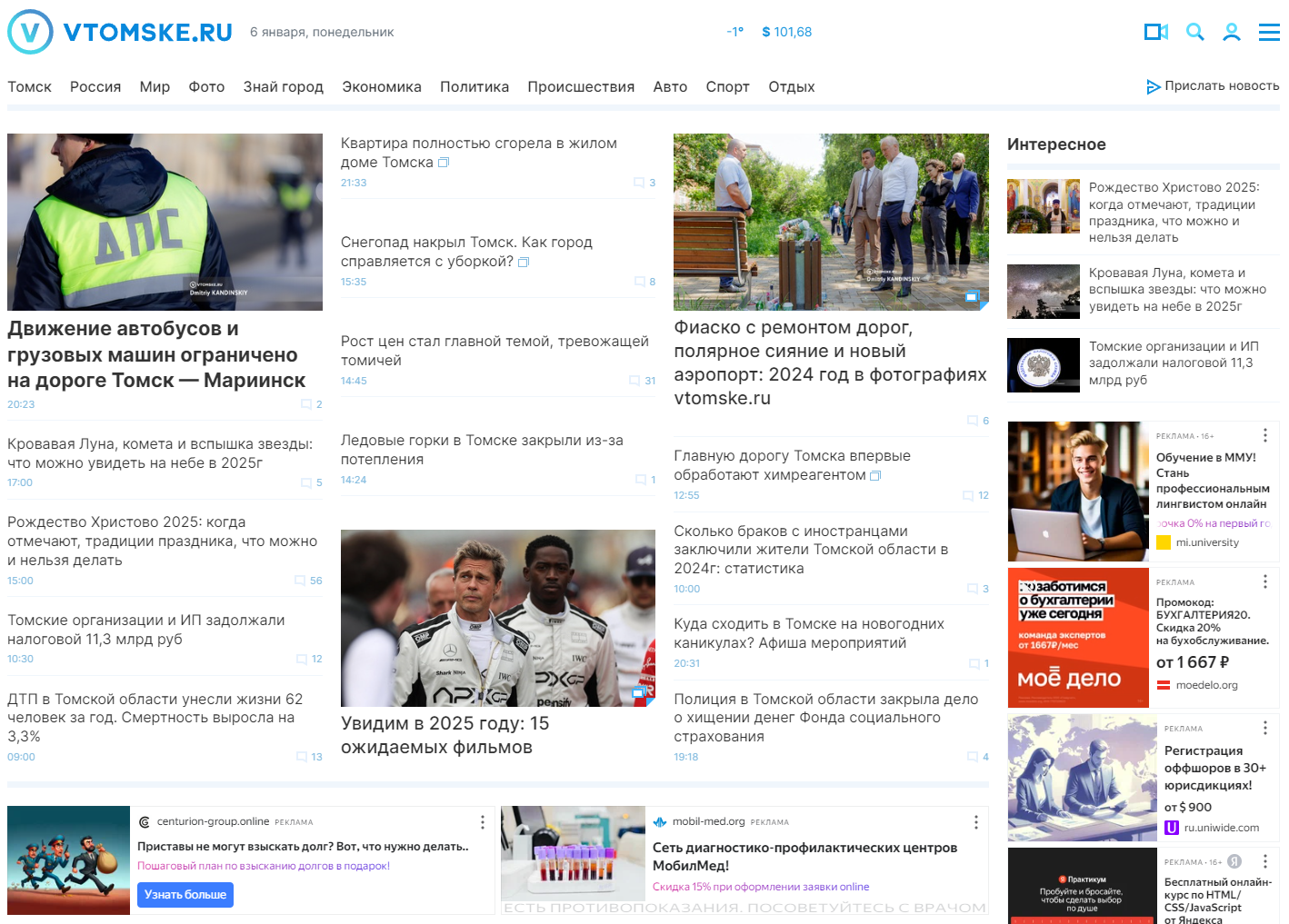The width and height of the screenshot is (1289, 924).
Task: Click Прислать новость link
Action: coord(1222,86)
